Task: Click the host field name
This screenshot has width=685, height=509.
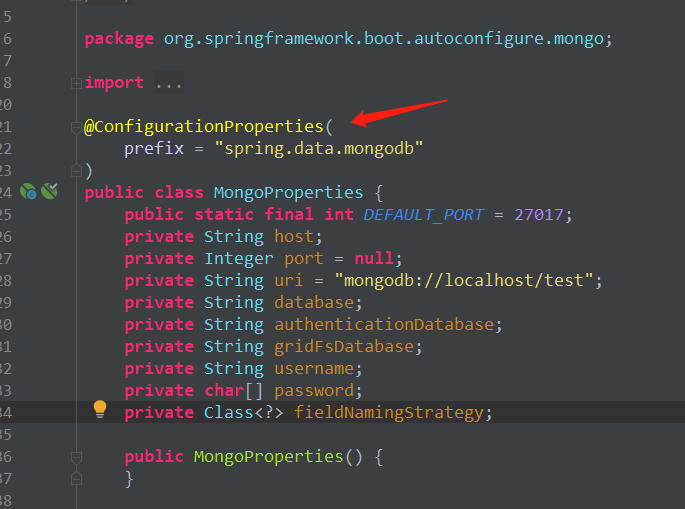Action: [x=294, y=236]
